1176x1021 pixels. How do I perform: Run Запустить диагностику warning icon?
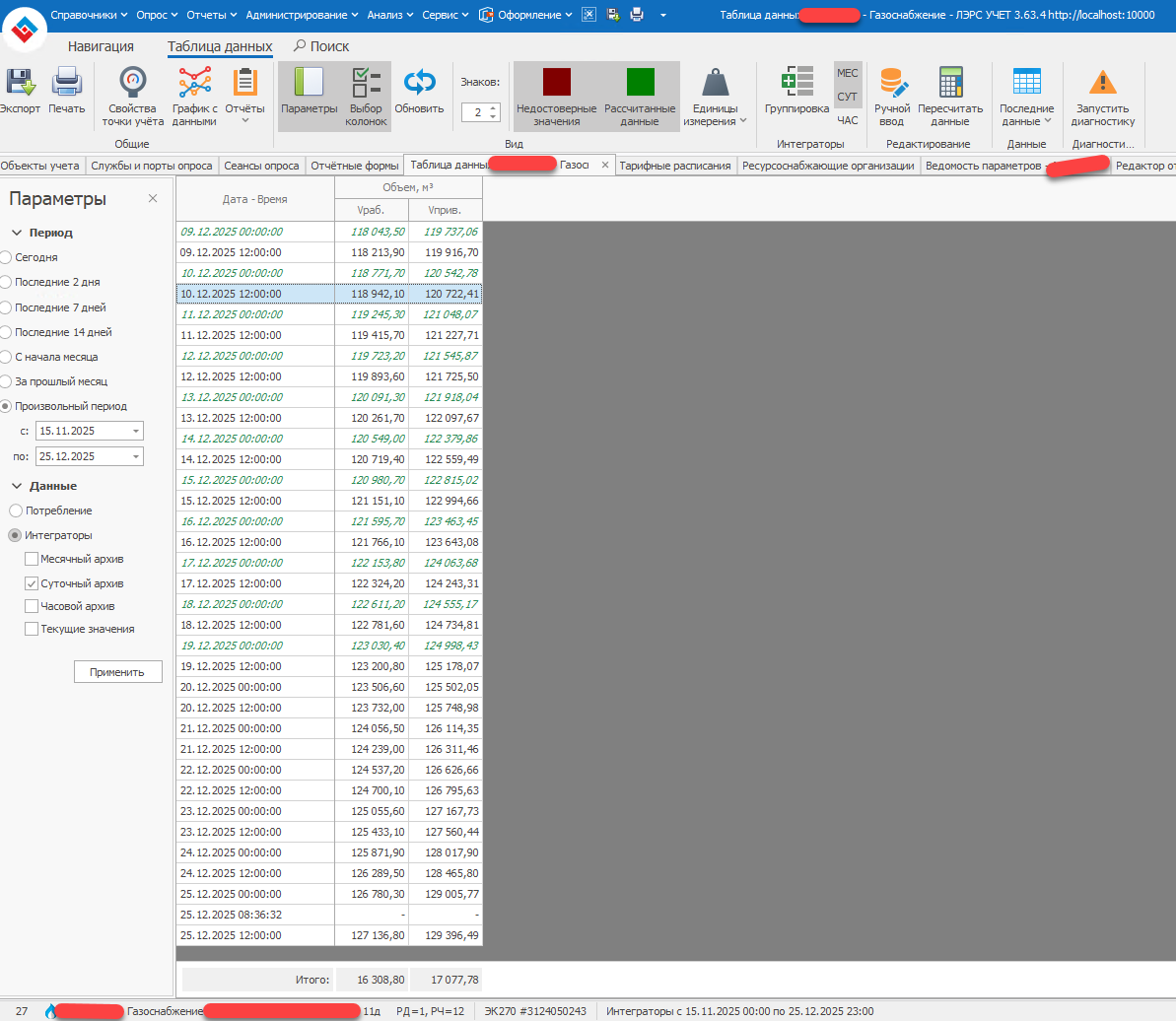pos(1103,84)
